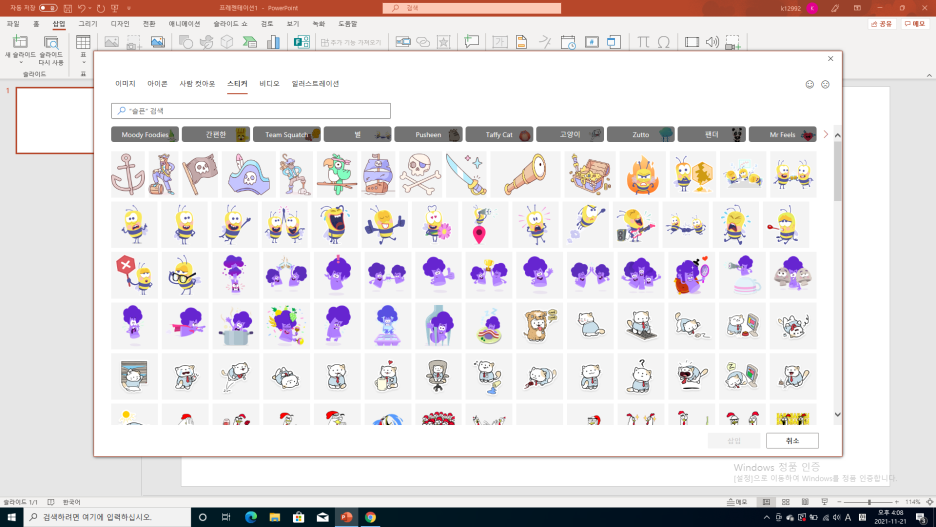Screen dimensions: 936x527
Task: Click the 3D models cube icon
Action: [227, 42]
